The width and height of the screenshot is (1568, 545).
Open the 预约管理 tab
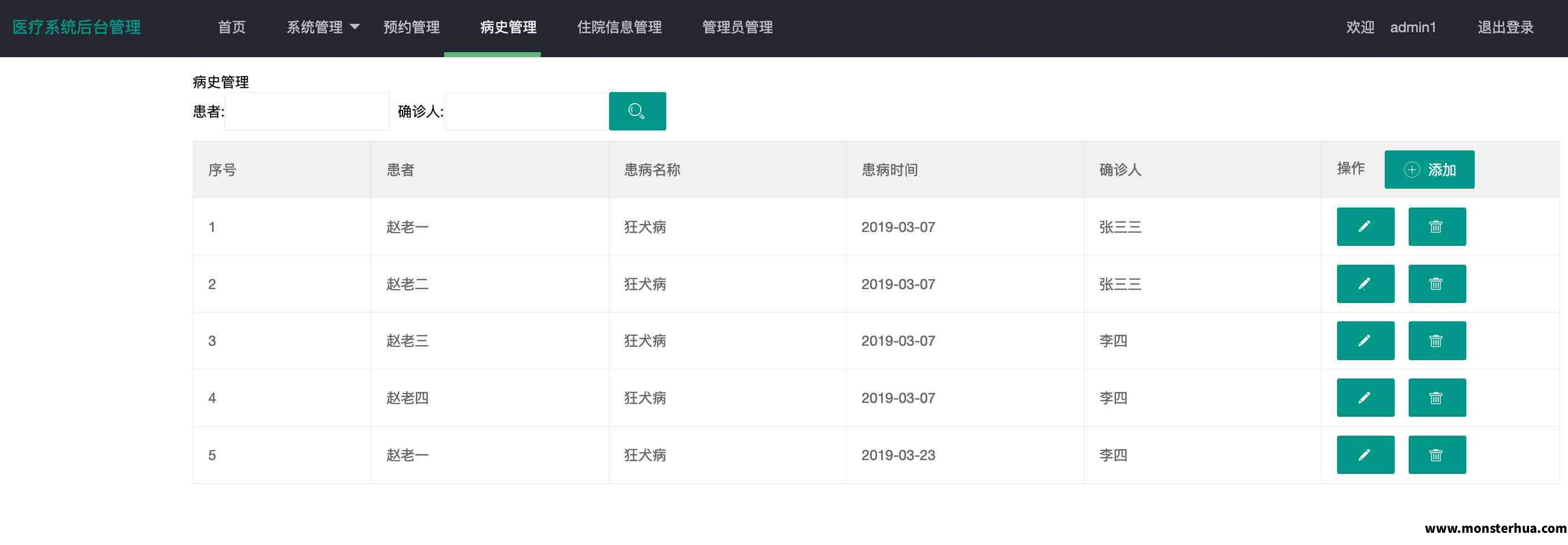pos(411,27)
